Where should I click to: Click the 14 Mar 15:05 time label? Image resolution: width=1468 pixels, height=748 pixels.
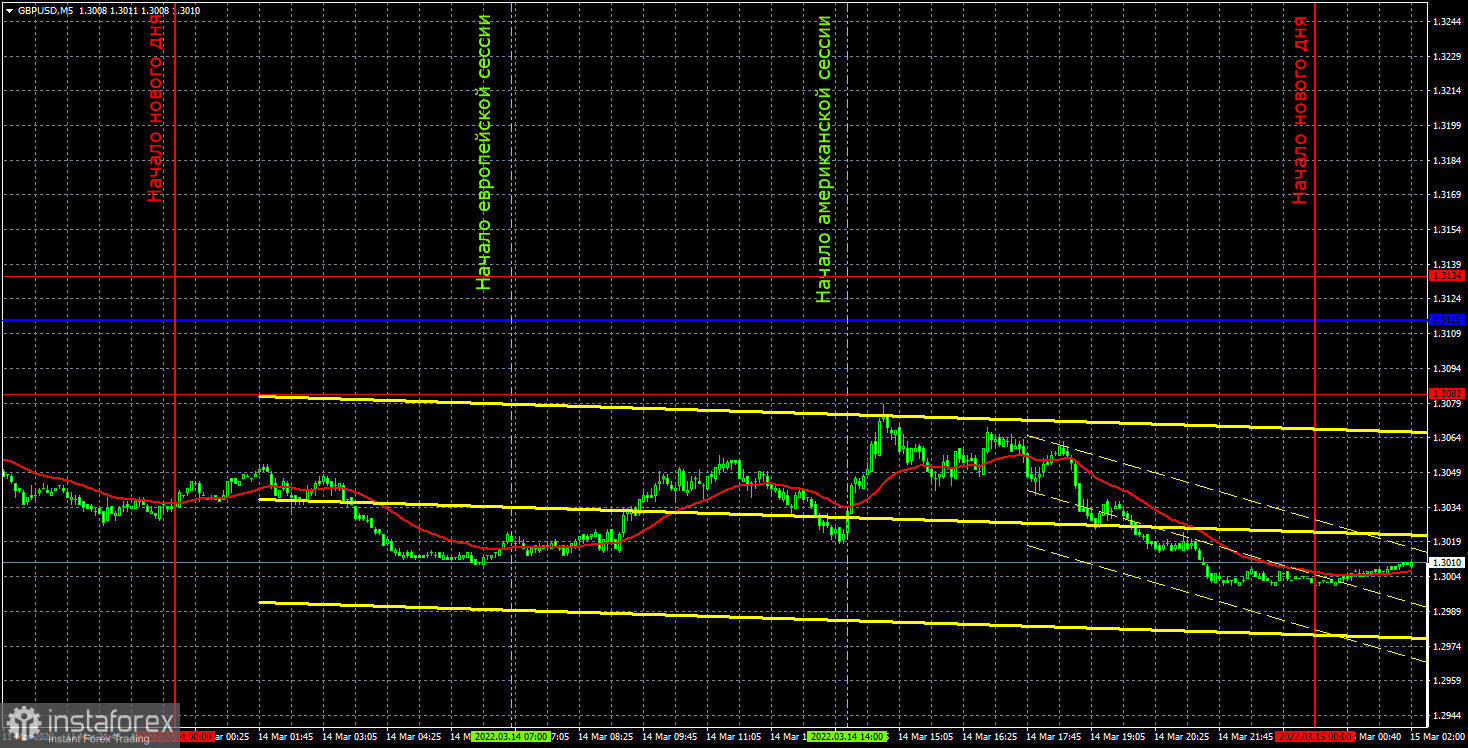point(926,737)
